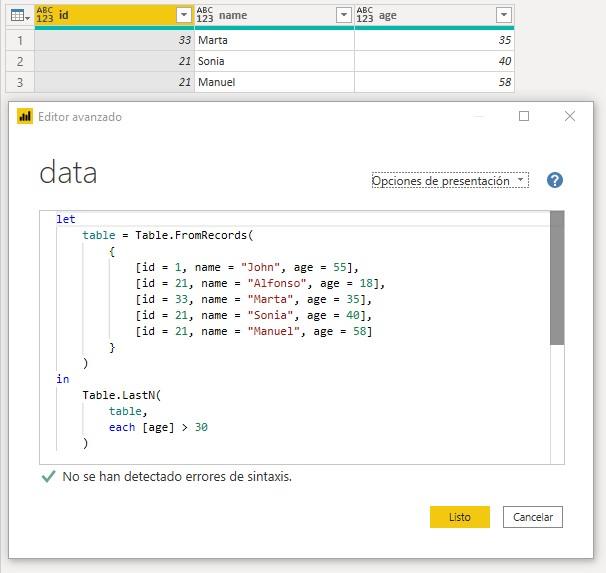
Task: Open the id column filter dropdown
Action: [183, 15]
